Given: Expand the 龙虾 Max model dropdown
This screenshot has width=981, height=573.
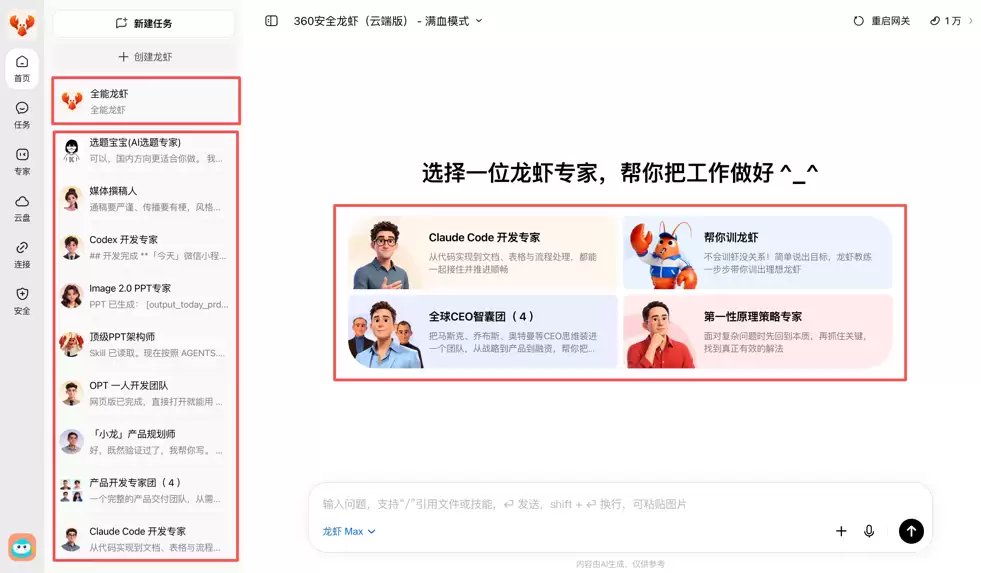Looking at the screenshot, I should 348,531.
